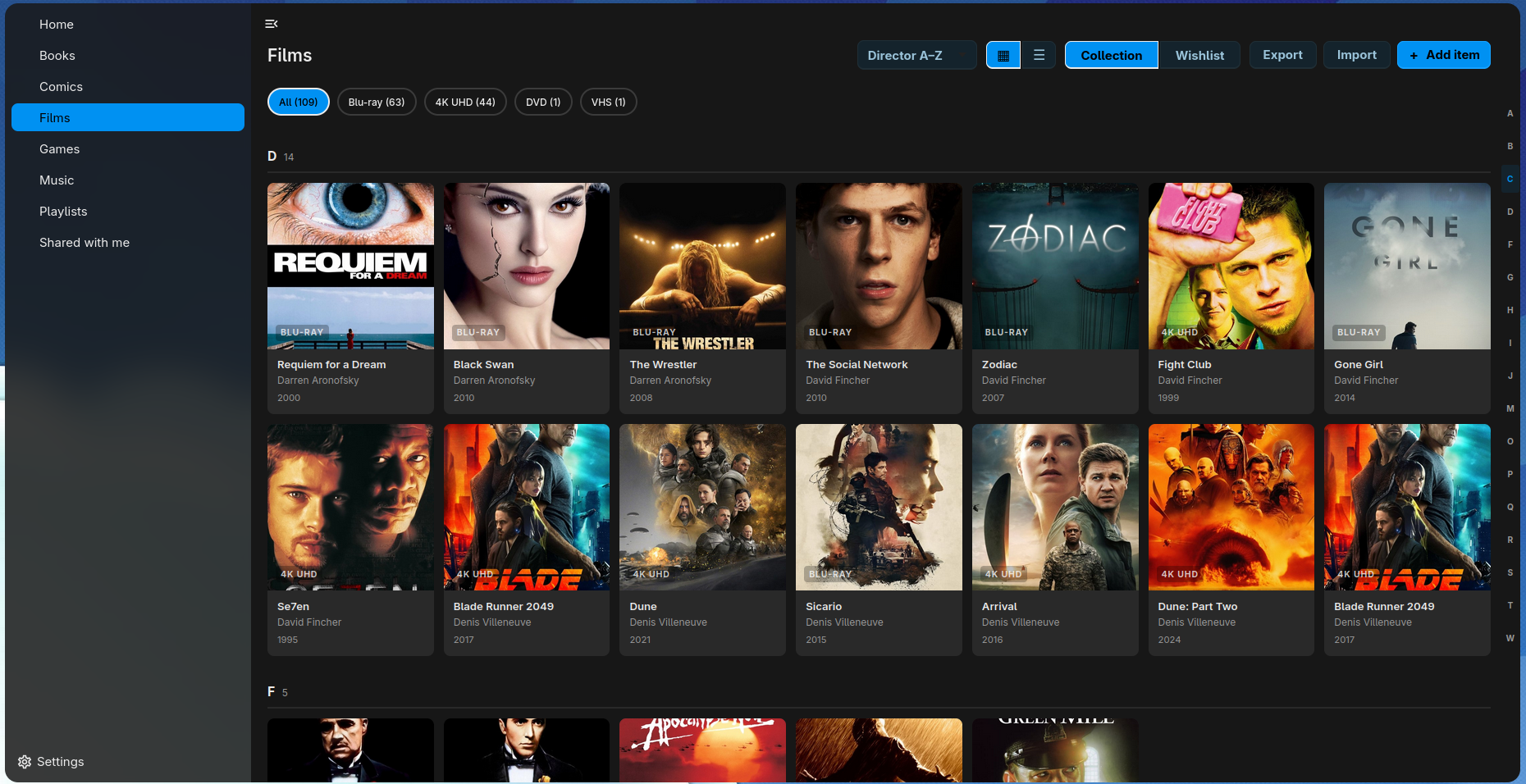Jump to letter A in index
The width and height of the screenshot is (1526, 784).
pos(1510,113)
